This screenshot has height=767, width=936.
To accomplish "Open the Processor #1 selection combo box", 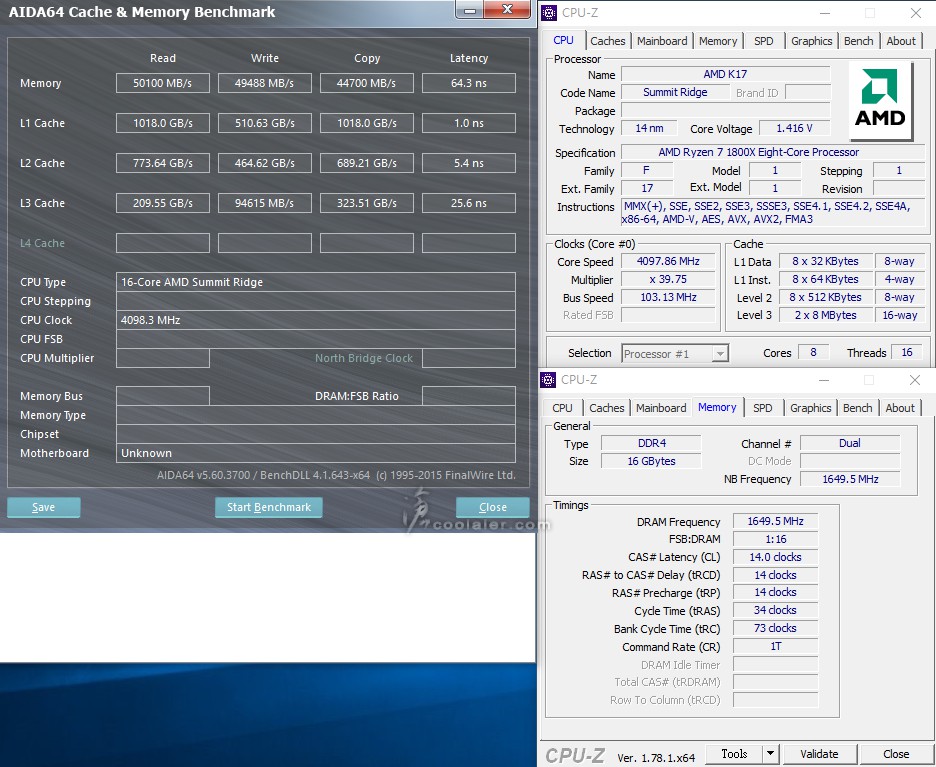I will point(675,353).
